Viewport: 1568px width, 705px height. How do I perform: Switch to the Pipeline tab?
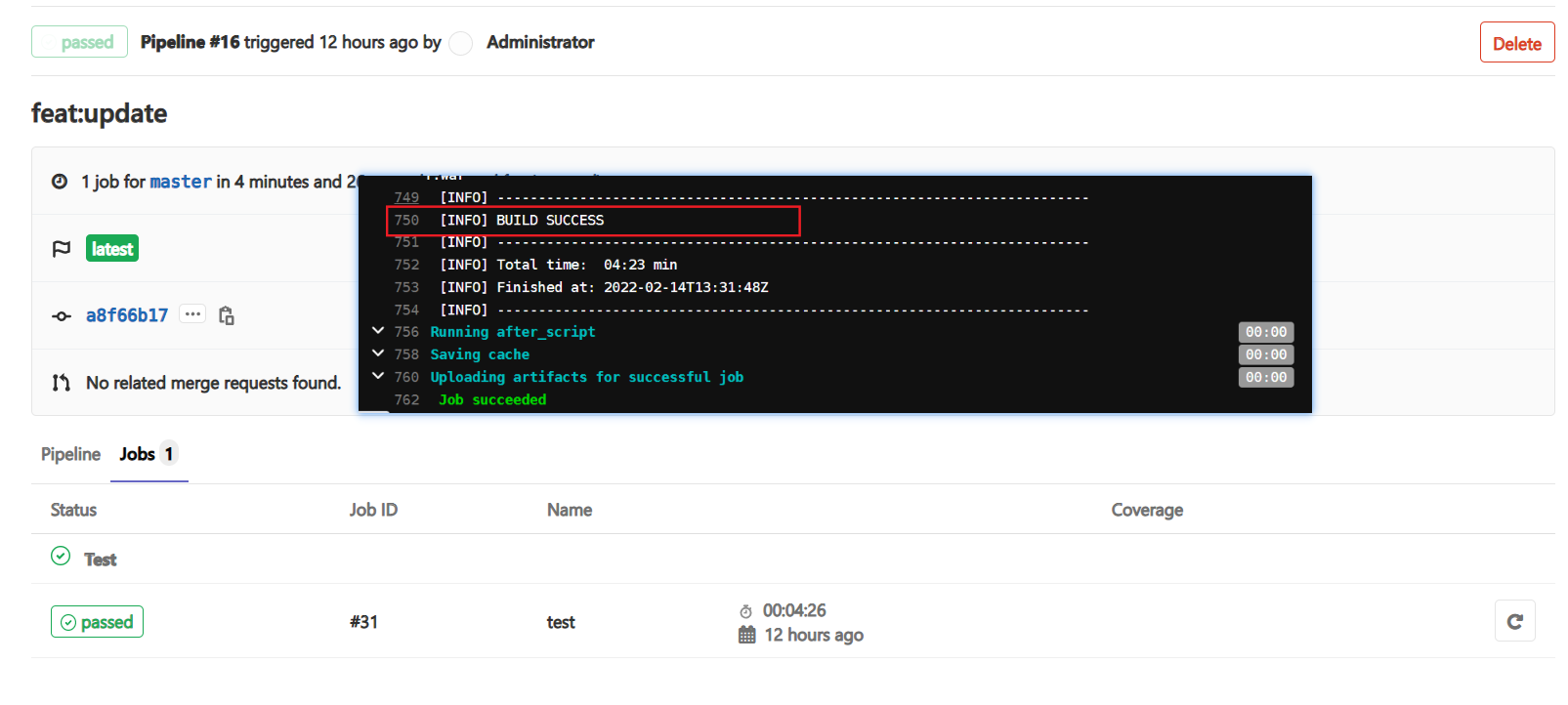(x=70, y=454)
